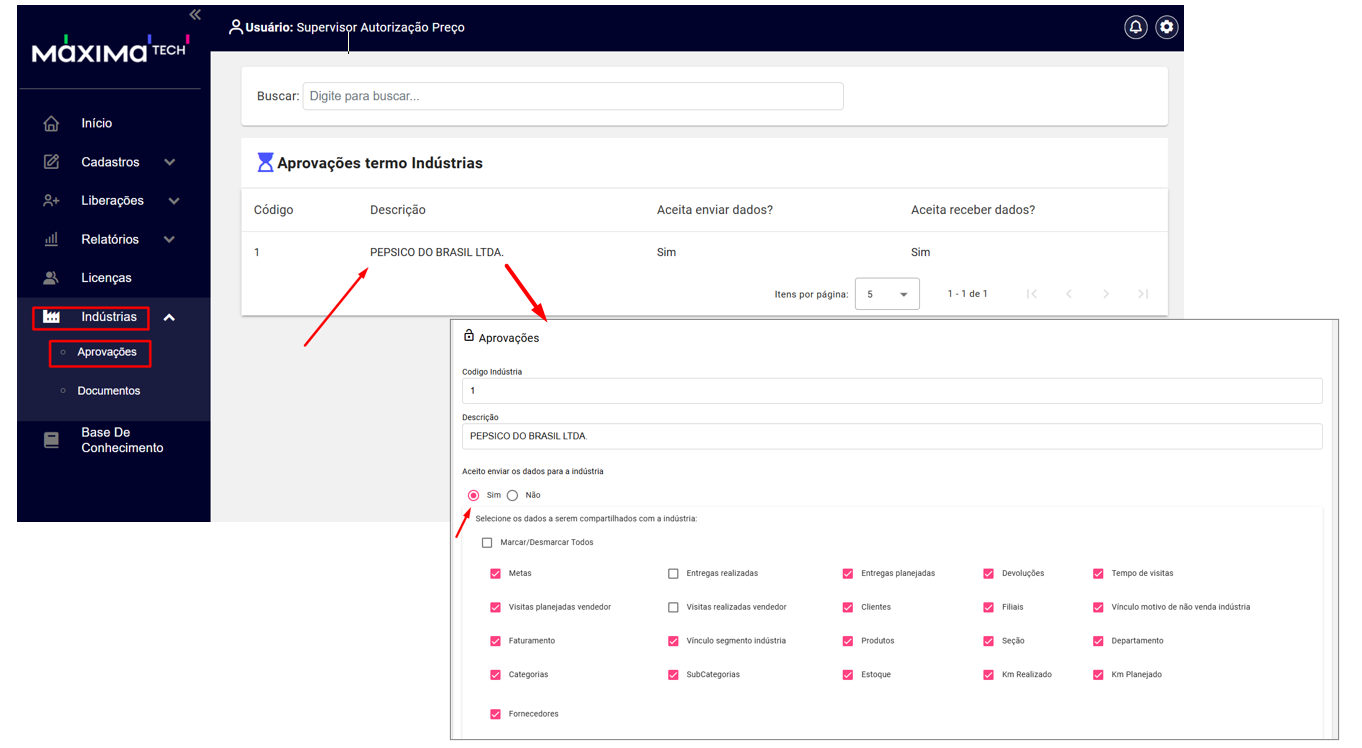The height and width of the screenshot is (748, 1362).
Task: Click the Base De Conhecimento book icon
Action: click(51, 440)
